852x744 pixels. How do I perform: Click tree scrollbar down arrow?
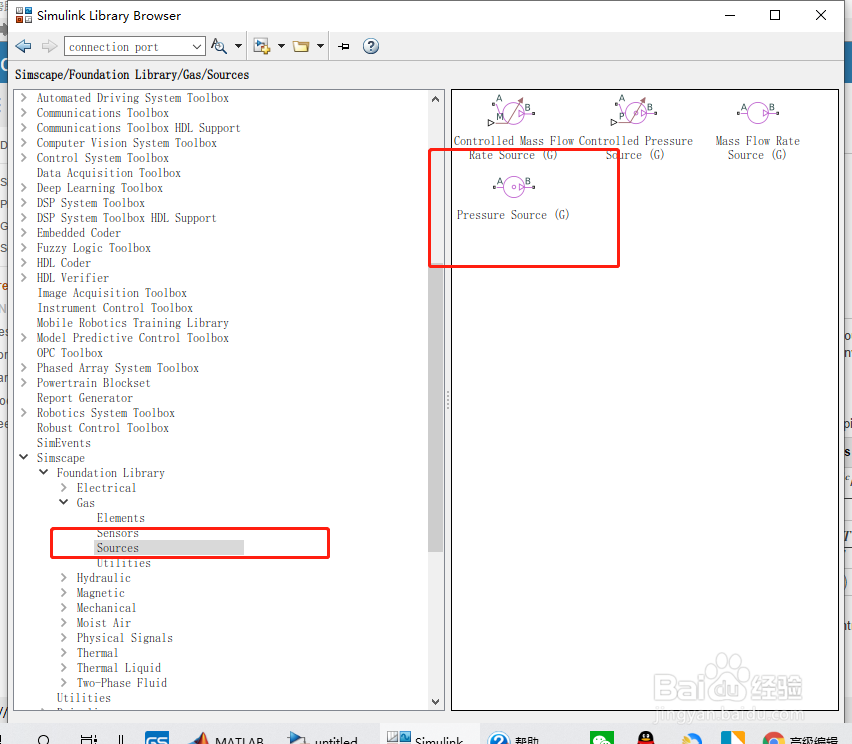coord(435,702)
